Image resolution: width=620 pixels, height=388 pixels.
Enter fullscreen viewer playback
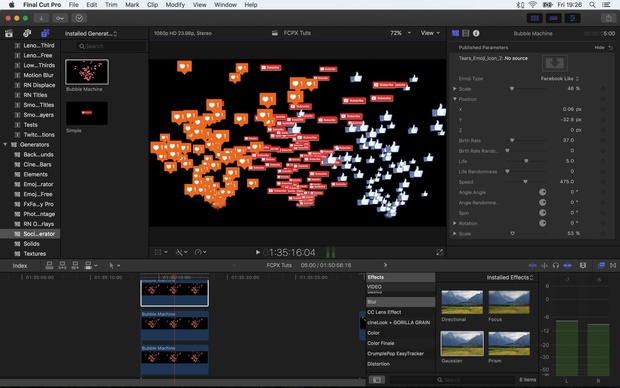click(439, 252)
